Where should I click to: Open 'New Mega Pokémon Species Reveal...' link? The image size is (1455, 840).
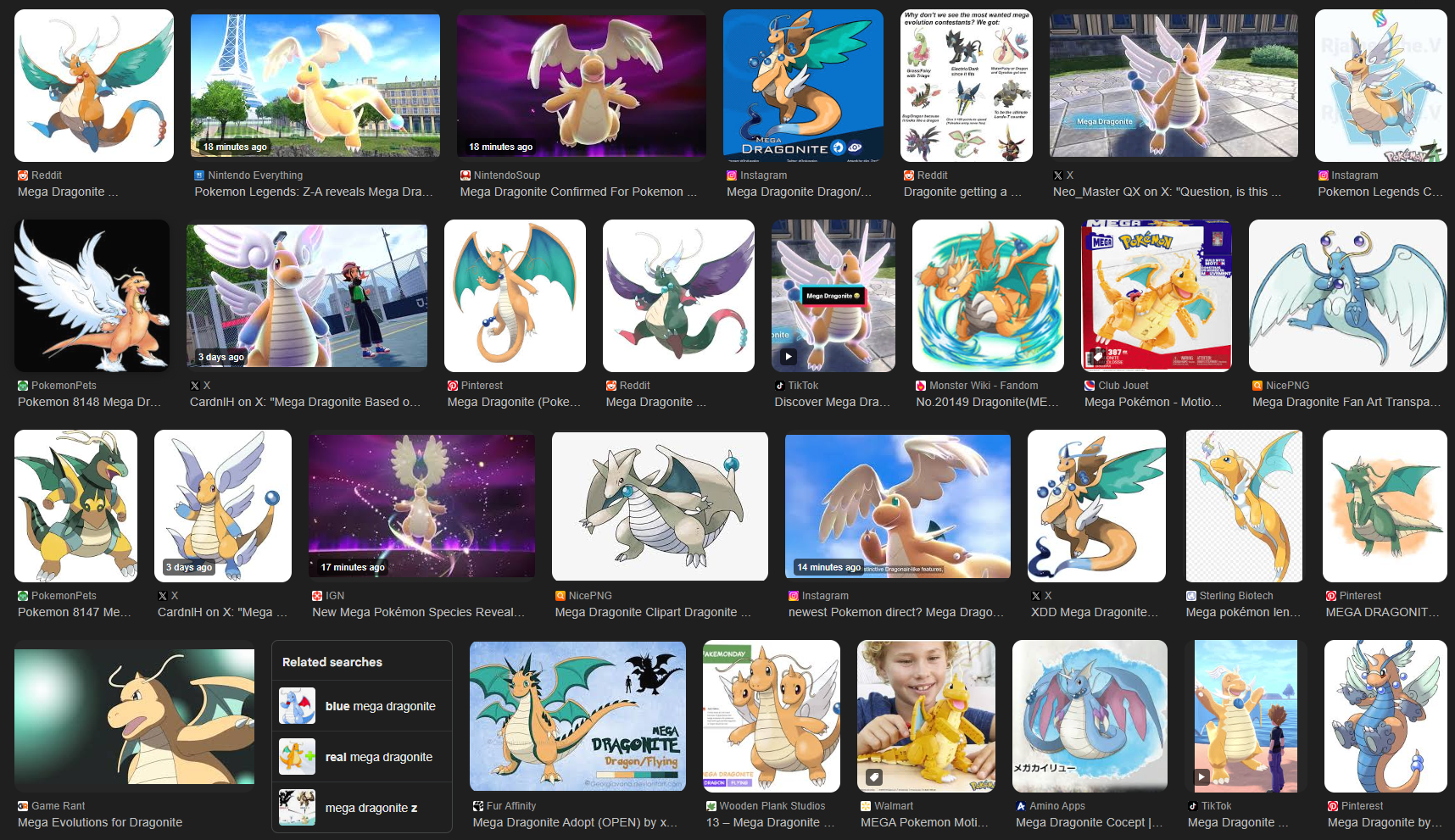click(x=418, y=612)
